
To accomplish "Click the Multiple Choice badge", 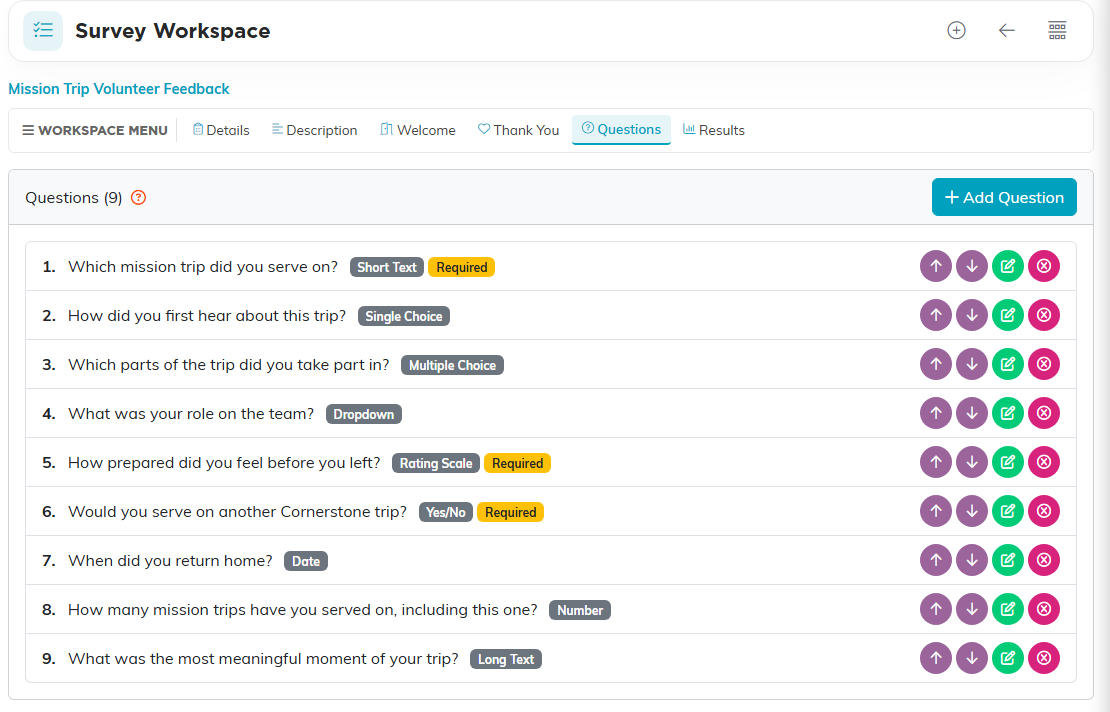I will [452, 365].
